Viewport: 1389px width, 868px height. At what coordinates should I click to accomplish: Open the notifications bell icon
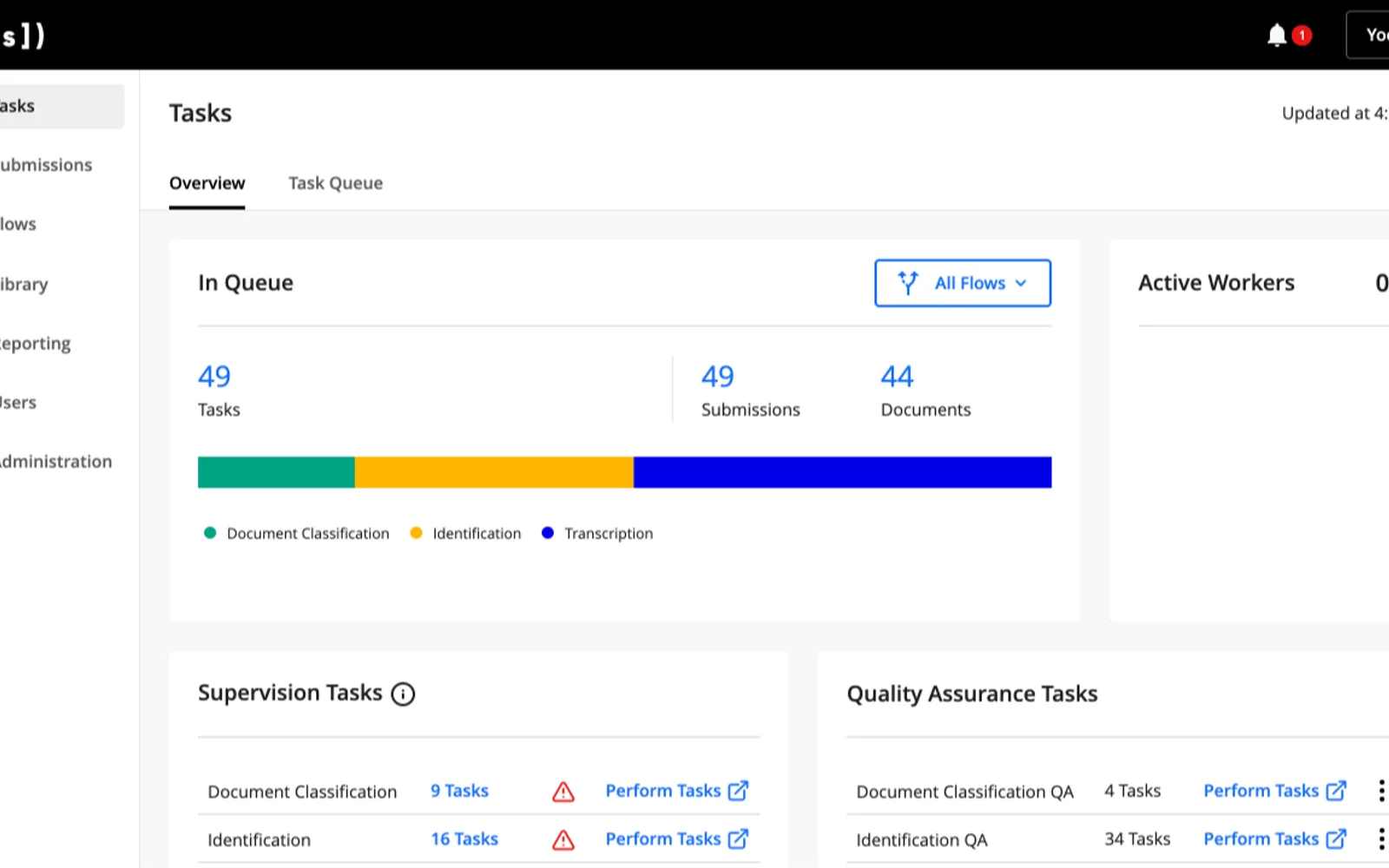[x=1276, y=36]
